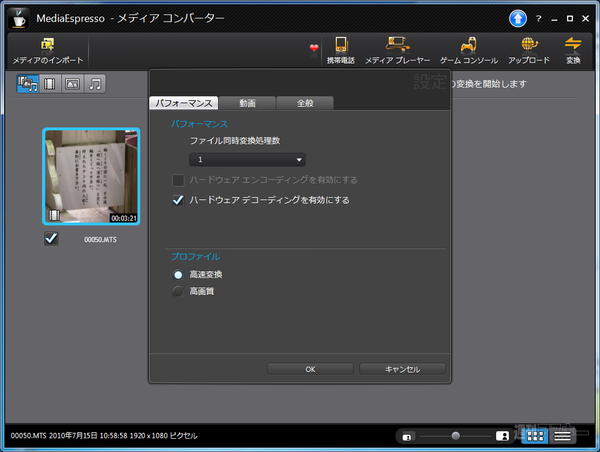This screenshot has height=452, width=600.
Task: Switch to thumbnail grid view
Action: (x=535, y=436)
